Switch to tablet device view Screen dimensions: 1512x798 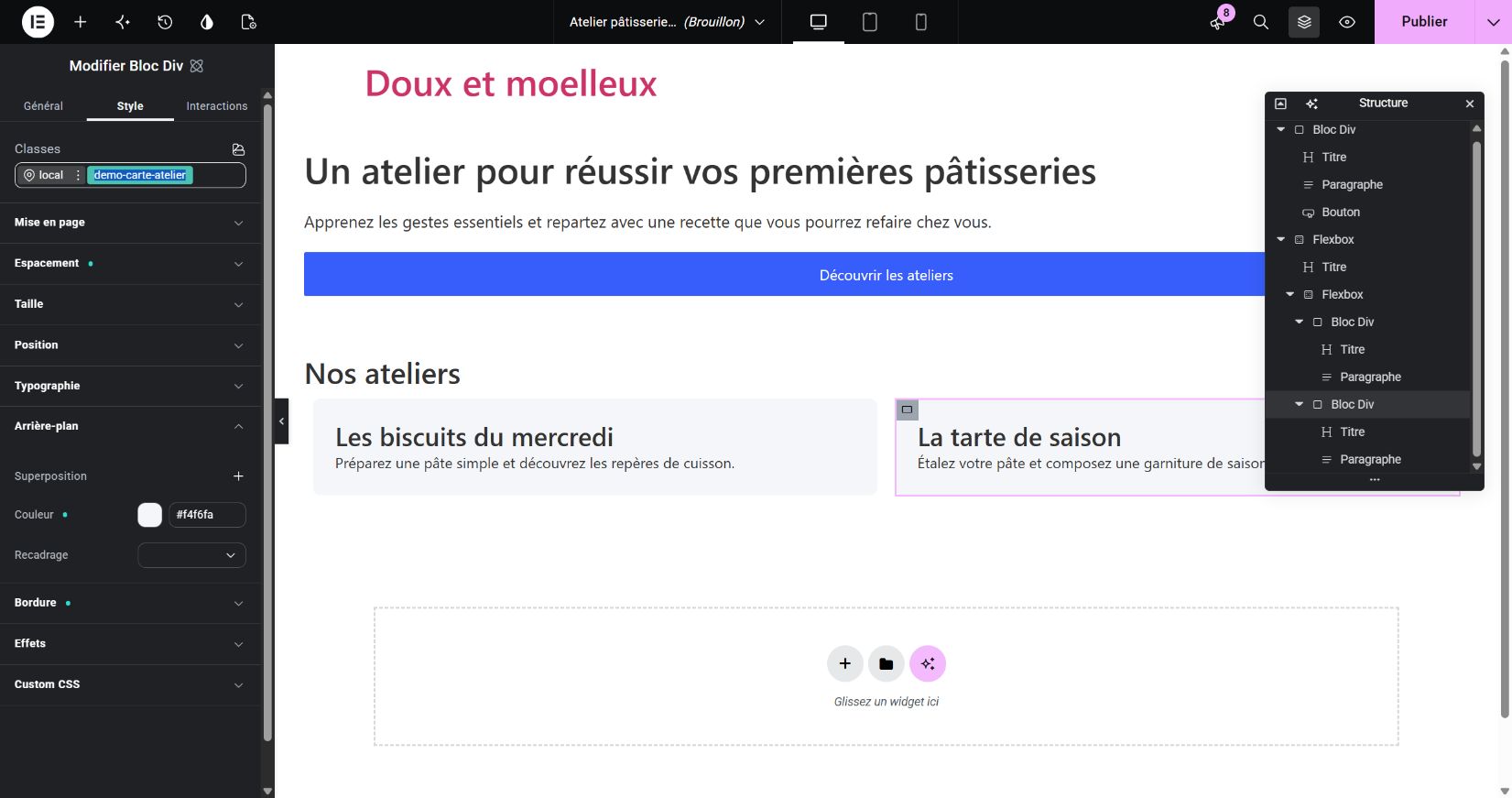coord(870,22)
